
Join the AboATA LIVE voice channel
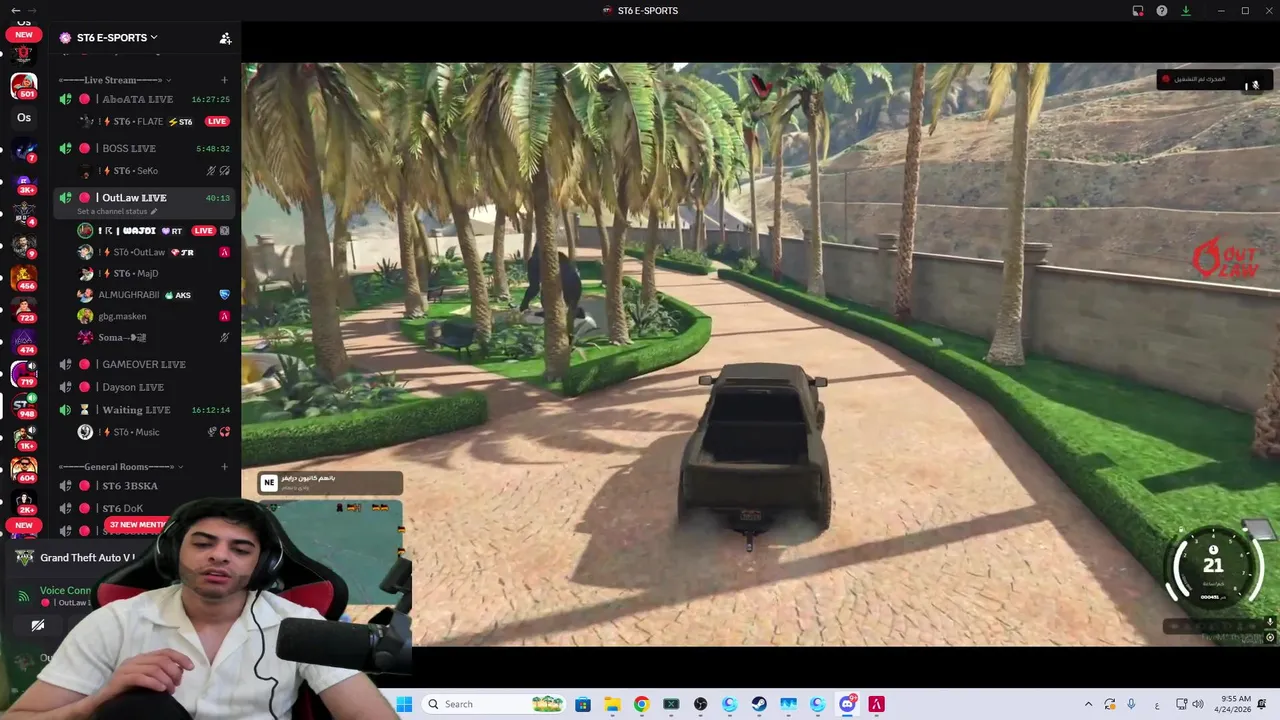coord(145,99)
